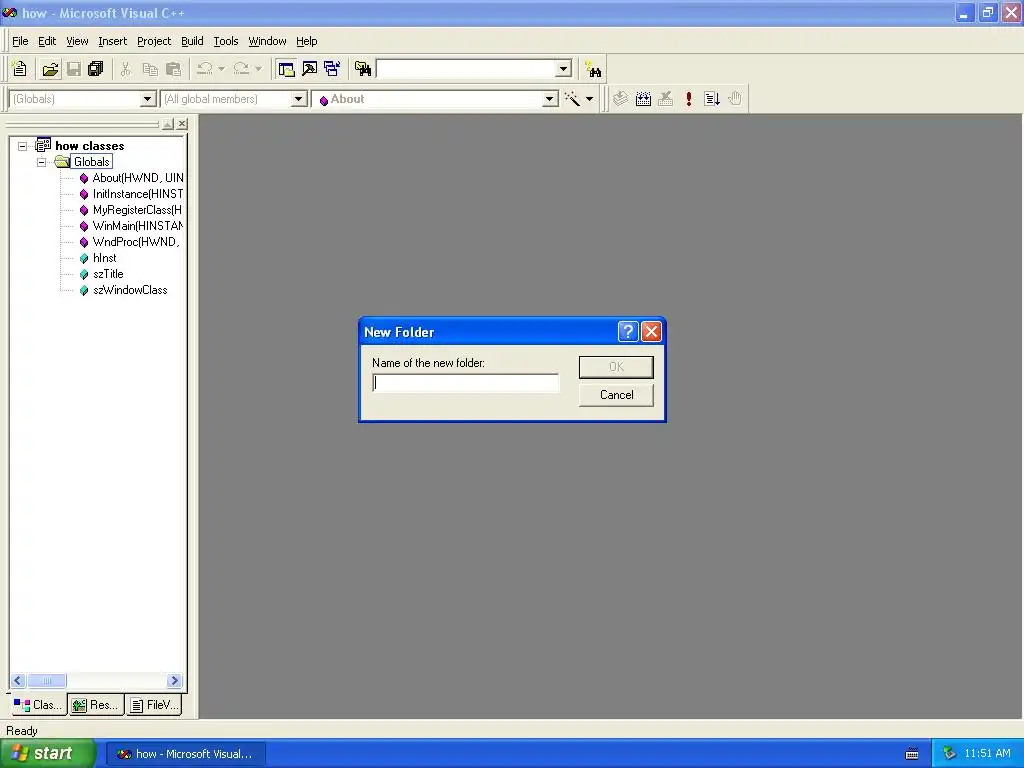Open the (All global members) filter dropdown
The image size is (1024, 768).
(298, 99)
